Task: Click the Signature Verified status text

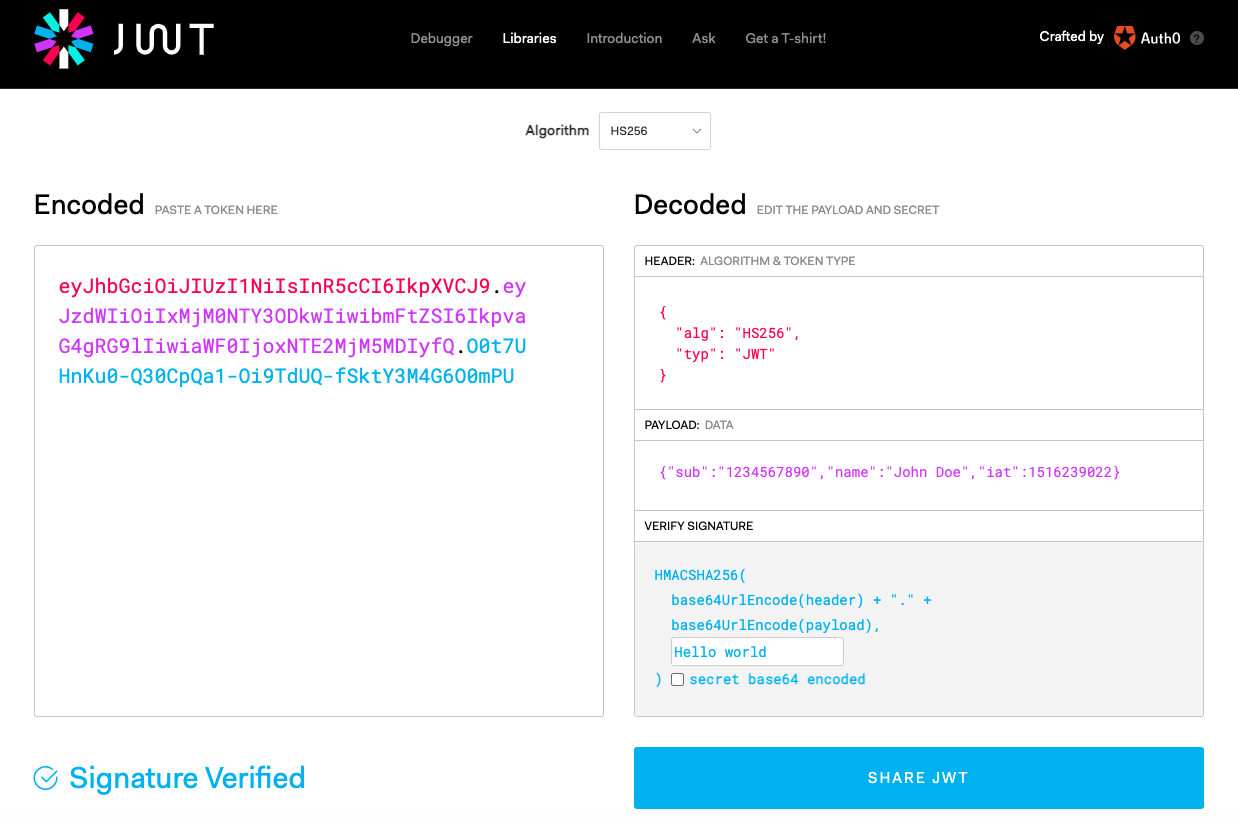Action: coord(187,778)
